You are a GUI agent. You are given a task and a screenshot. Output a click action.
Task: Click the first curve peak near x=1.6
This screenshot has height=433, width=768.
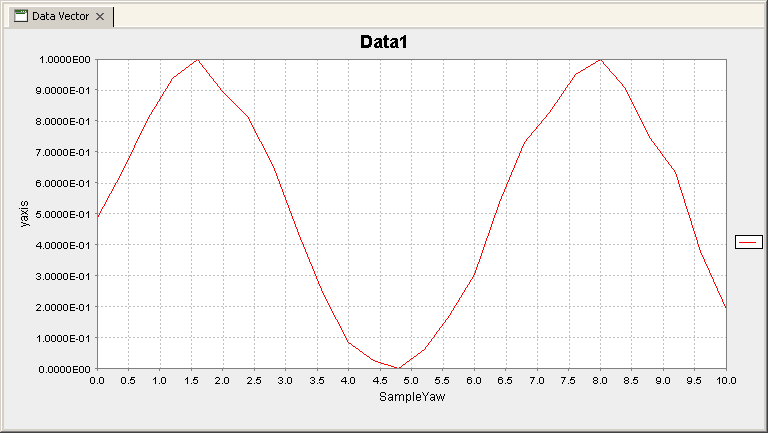[x=198, y=60]
